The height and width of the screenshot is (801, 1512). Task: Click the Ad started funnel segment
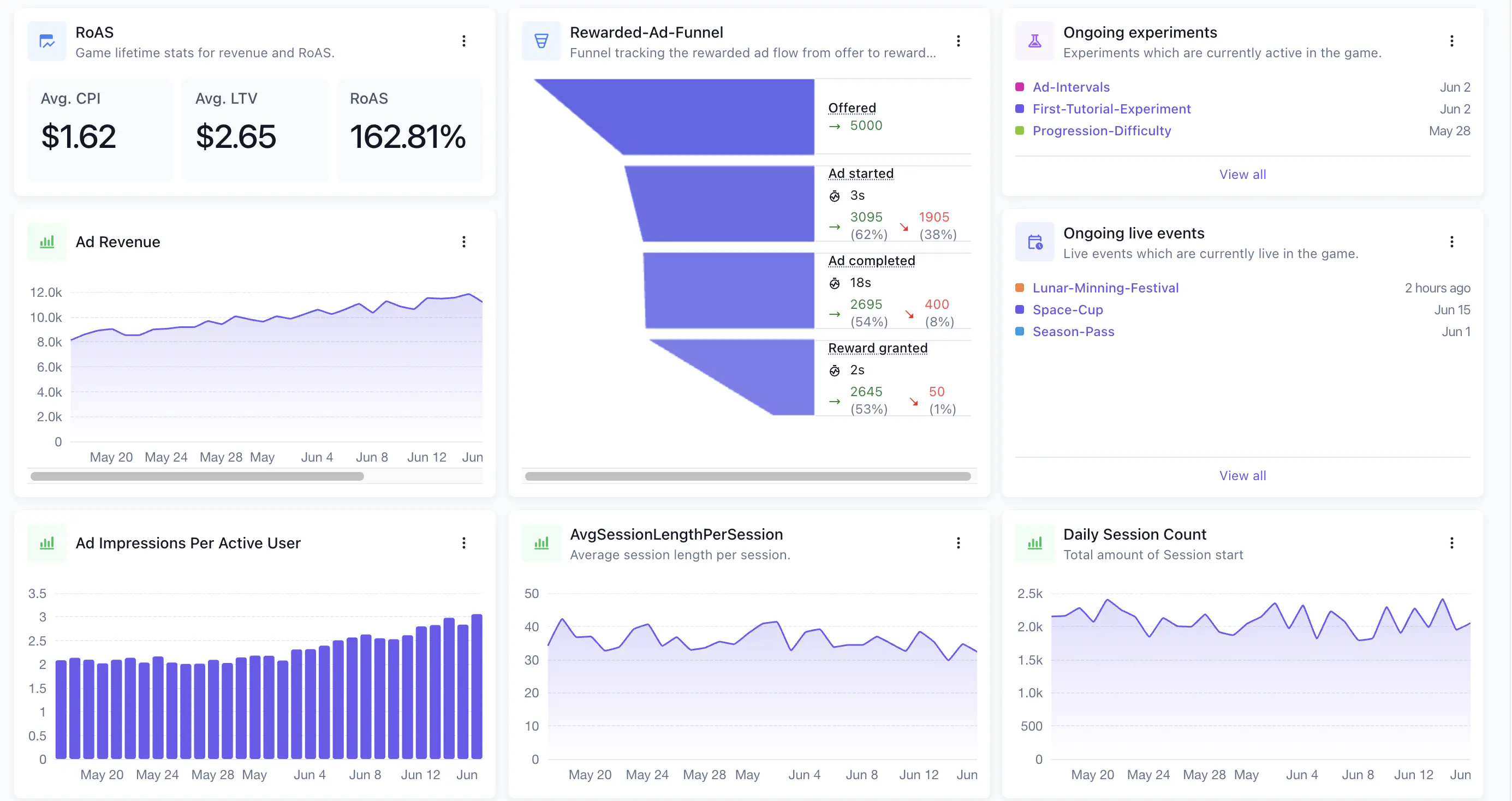725,204
